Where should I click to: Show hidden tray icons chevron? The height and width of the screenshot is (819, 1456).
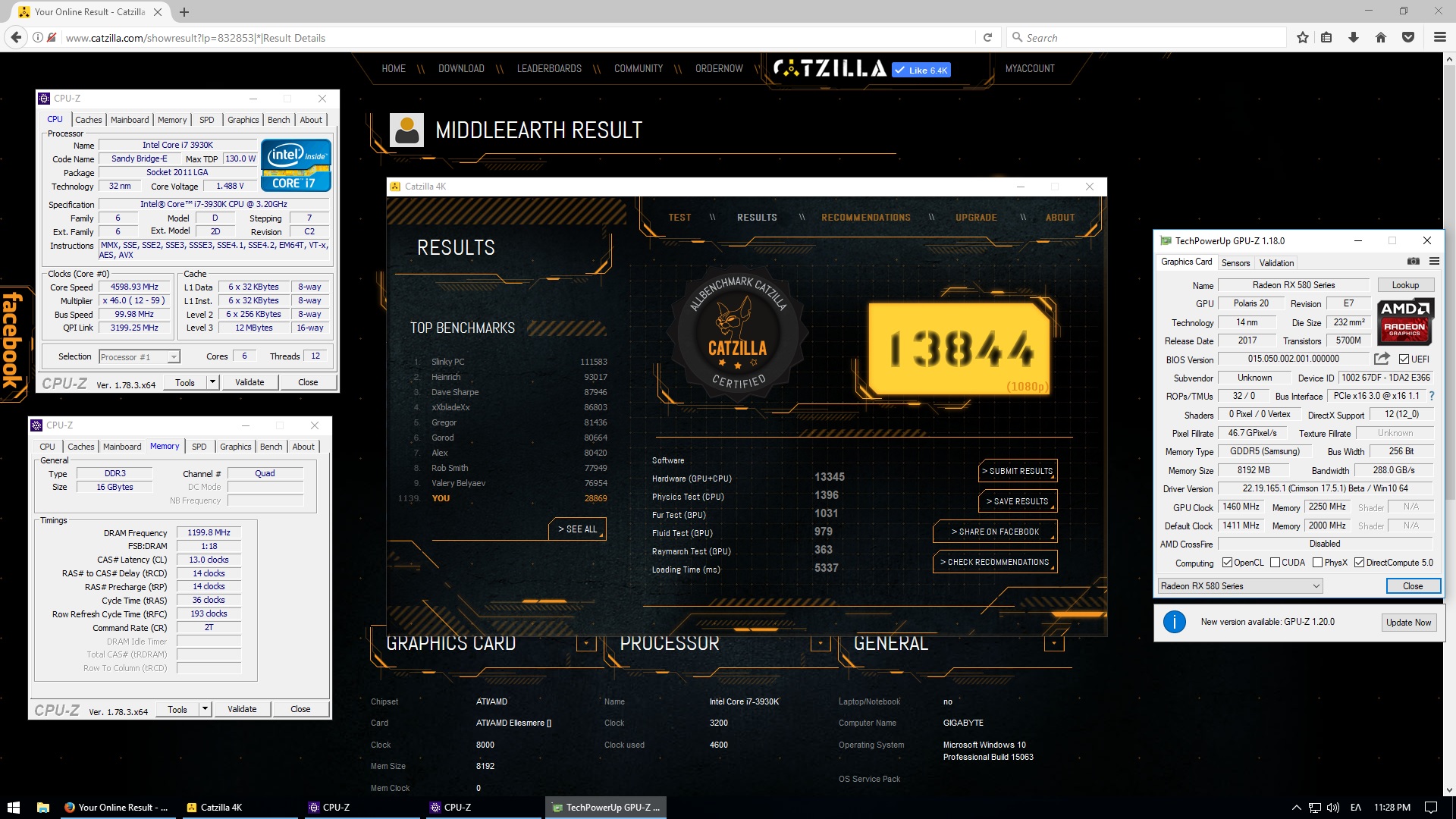pyautogui.click(x=1296, y=808)
